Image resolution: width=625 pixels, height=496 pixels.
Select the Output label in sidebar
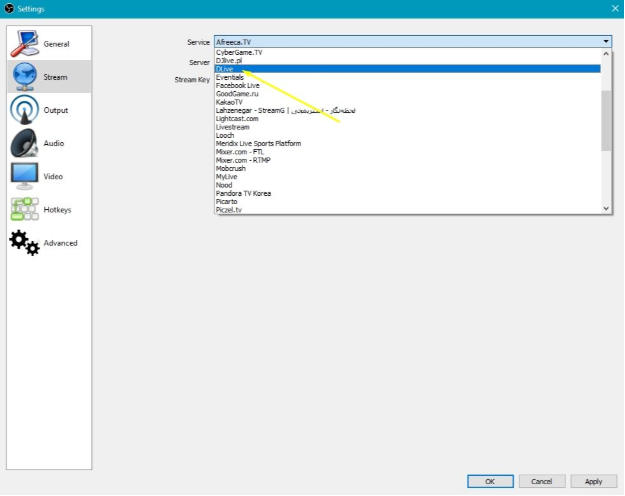tap(56, 110)
